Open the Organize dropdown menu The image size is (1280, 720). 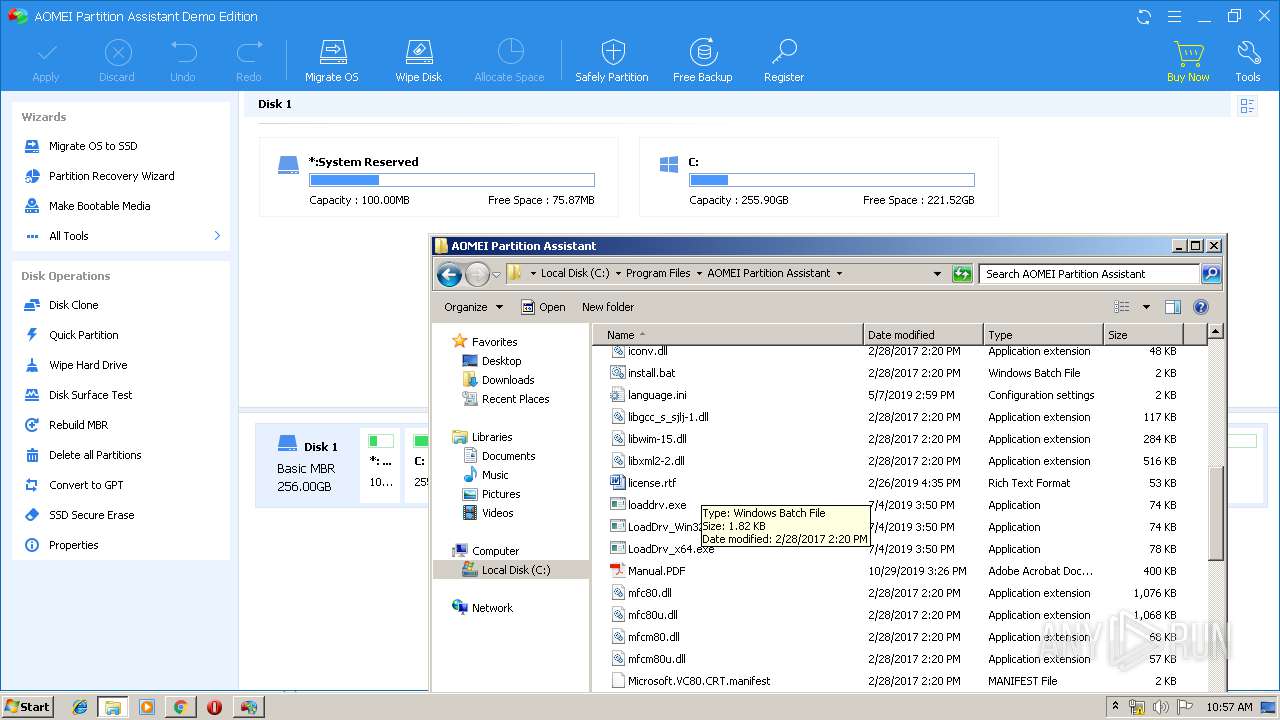474,307
